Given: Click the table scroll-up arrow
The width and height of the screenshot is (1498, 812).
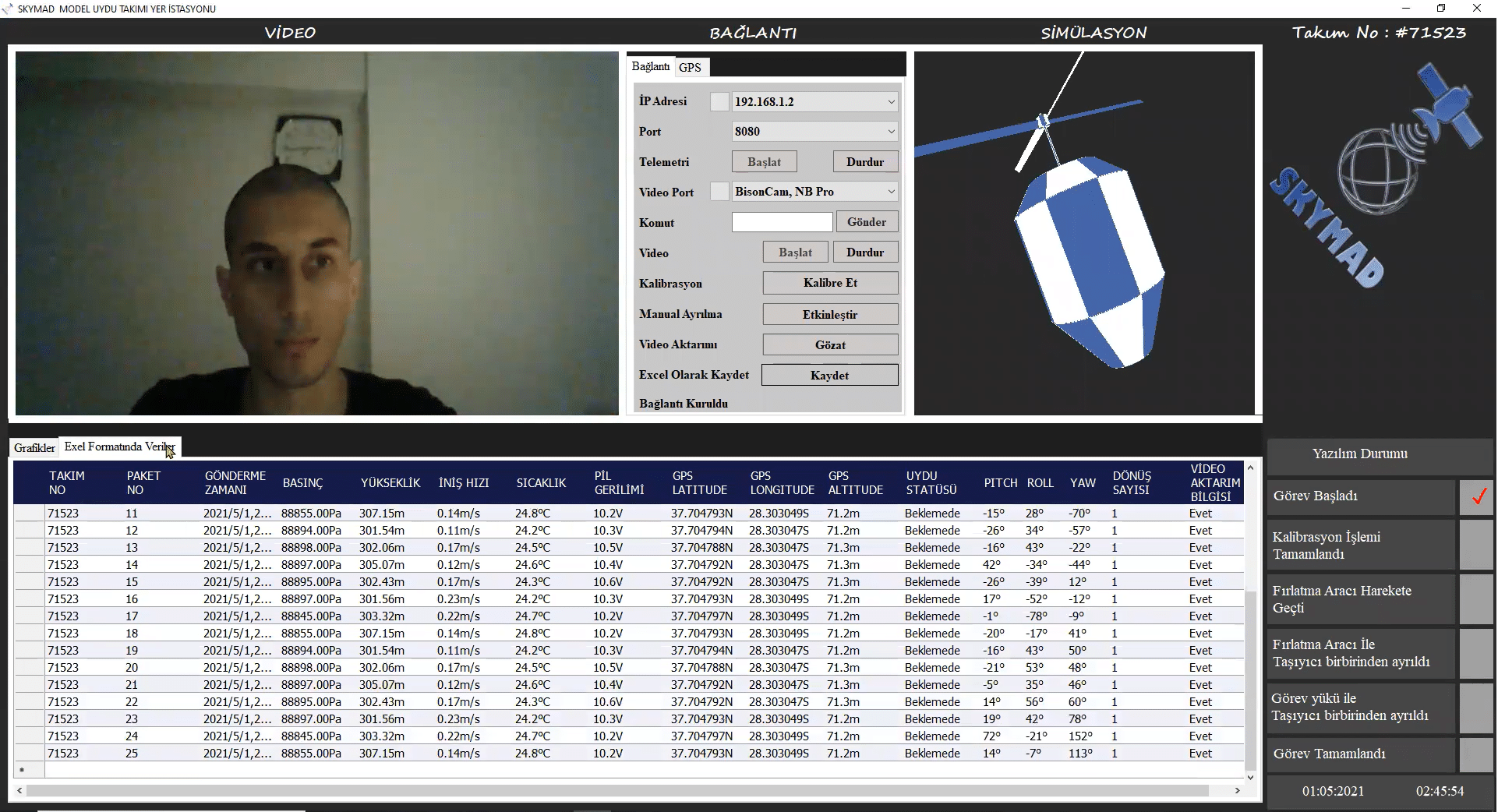Looking at the screenshot, I should click(x=1250, y=468).
